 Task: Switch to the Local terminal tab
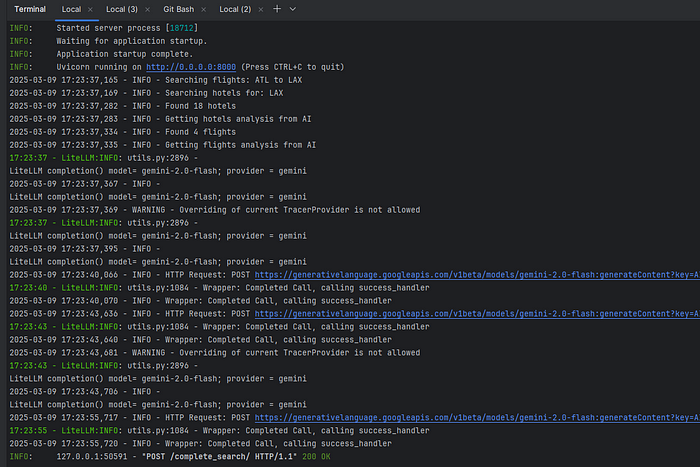71,9
